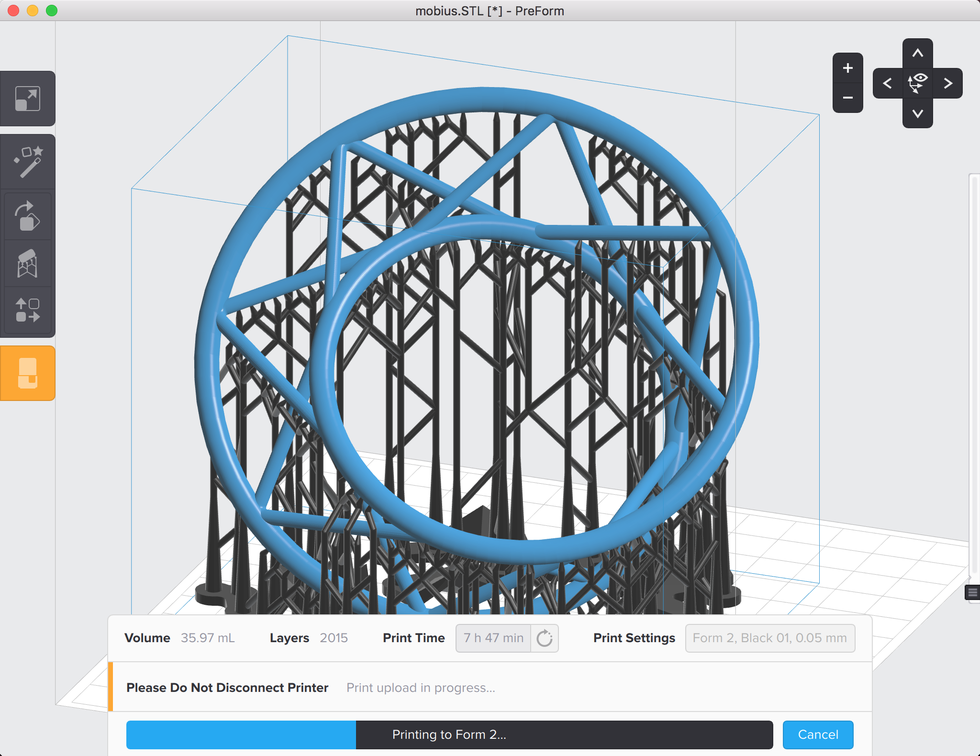The width and height of the screenshot is (980, 756).
Task: Select the Layout tool
Action: point(27,311)
